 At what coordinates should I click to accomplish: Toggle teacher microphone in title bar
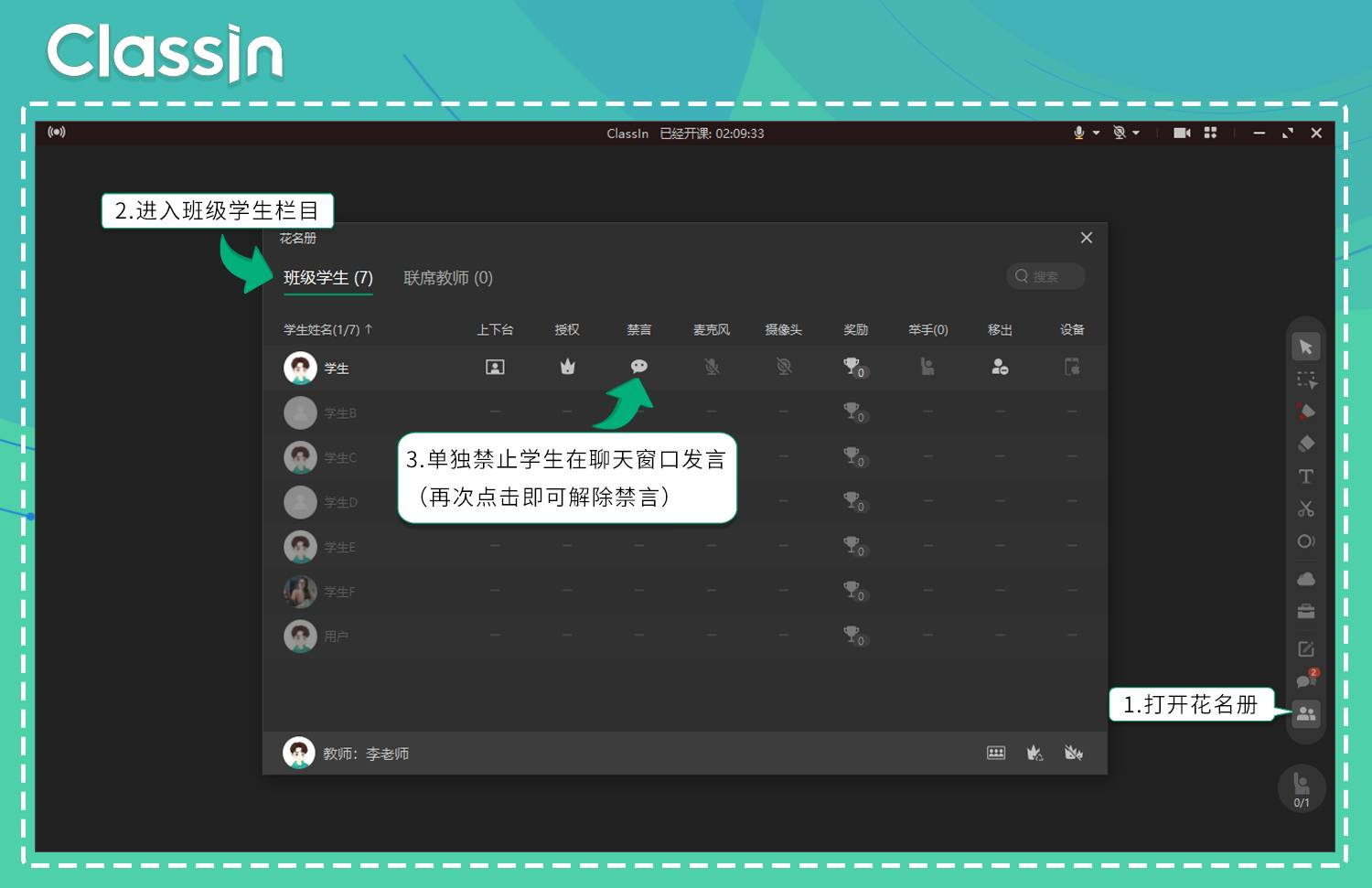(1078, 133)
